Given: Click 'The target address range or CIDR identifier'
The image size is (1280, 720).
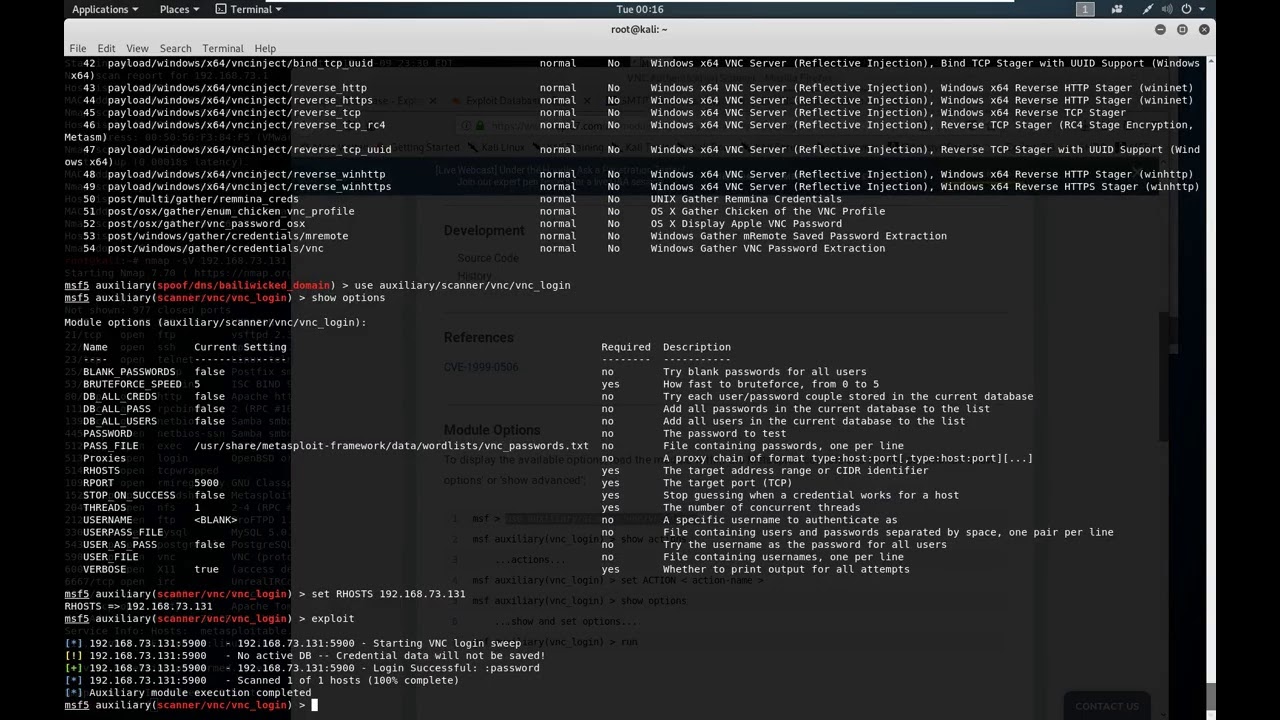Looking at the screenshot, I should tap(796, 471).
